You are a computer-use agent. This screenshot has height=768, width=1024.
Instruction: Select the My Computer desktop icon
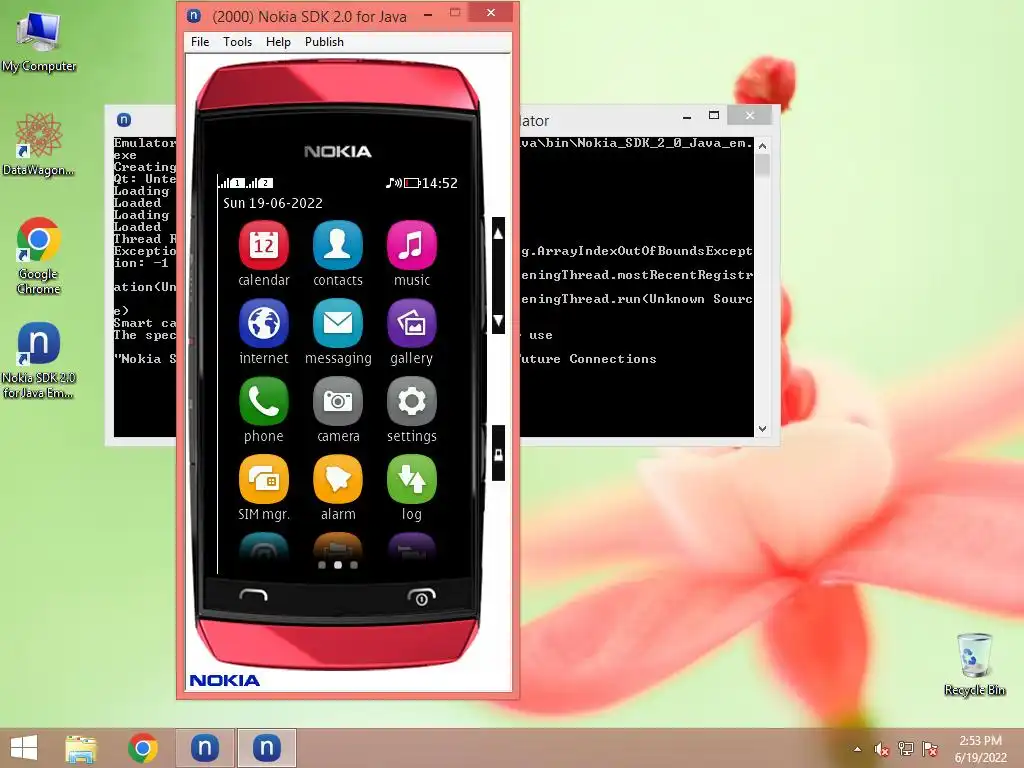(39, 42)
